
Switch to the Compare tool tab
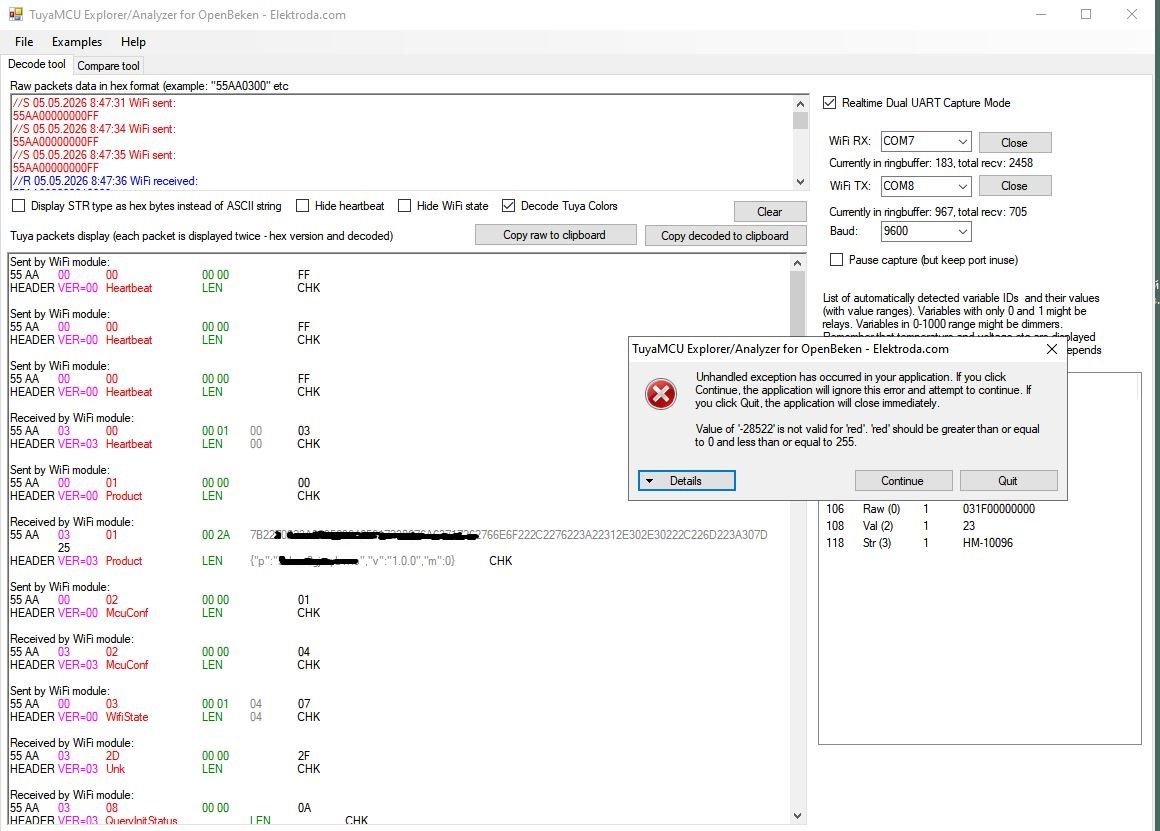[108, 66]
